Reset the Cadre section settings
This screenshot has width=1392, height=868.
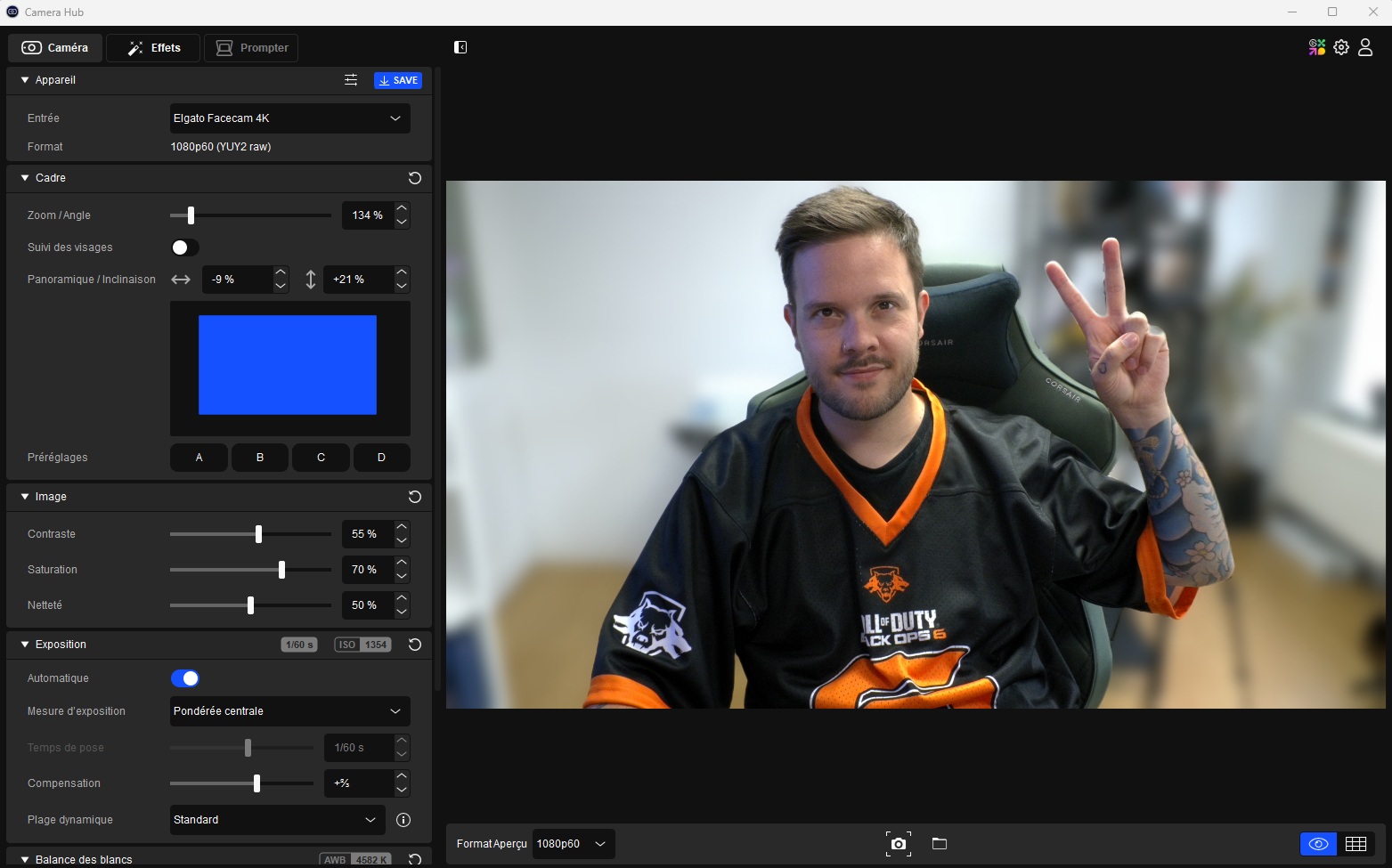(x=414, y=178)
